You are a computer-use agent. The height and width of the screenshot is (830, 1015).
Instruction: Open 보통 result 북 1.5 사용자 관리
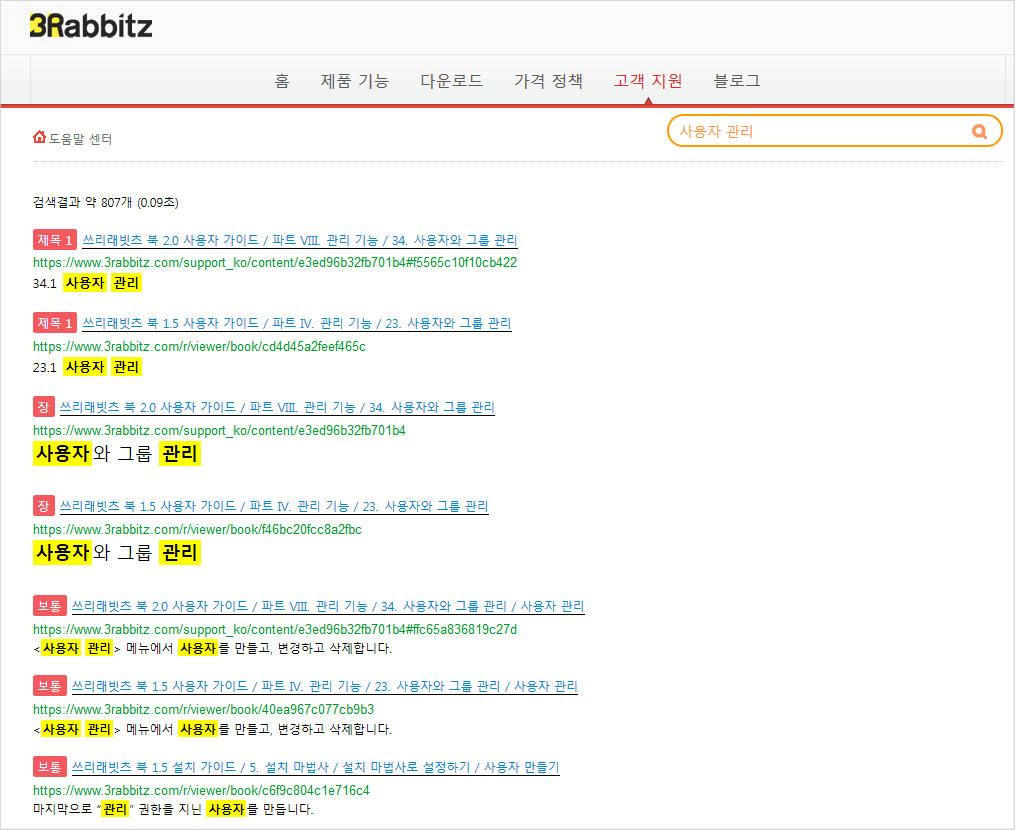click(x=324, y=686)
